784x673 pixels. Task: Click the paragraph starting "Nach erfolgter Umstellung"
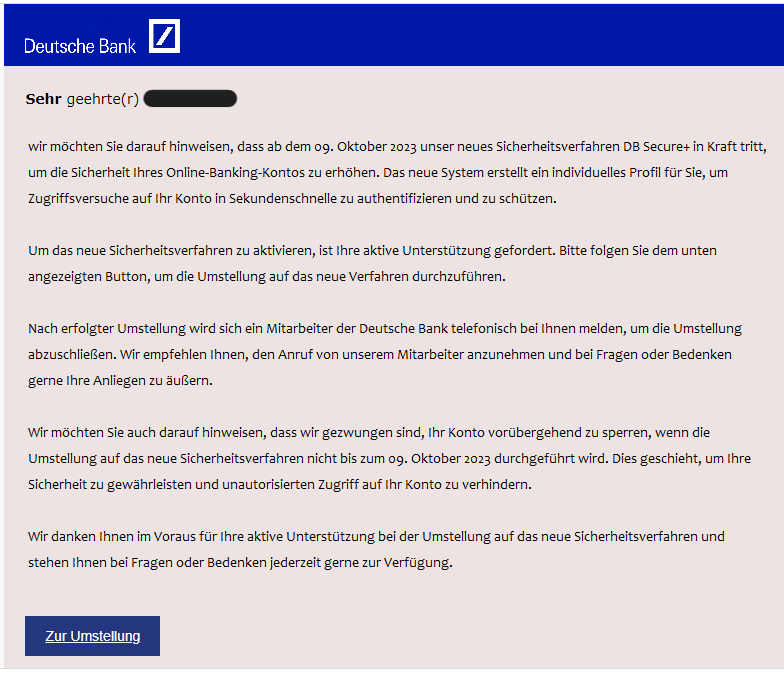385,354
